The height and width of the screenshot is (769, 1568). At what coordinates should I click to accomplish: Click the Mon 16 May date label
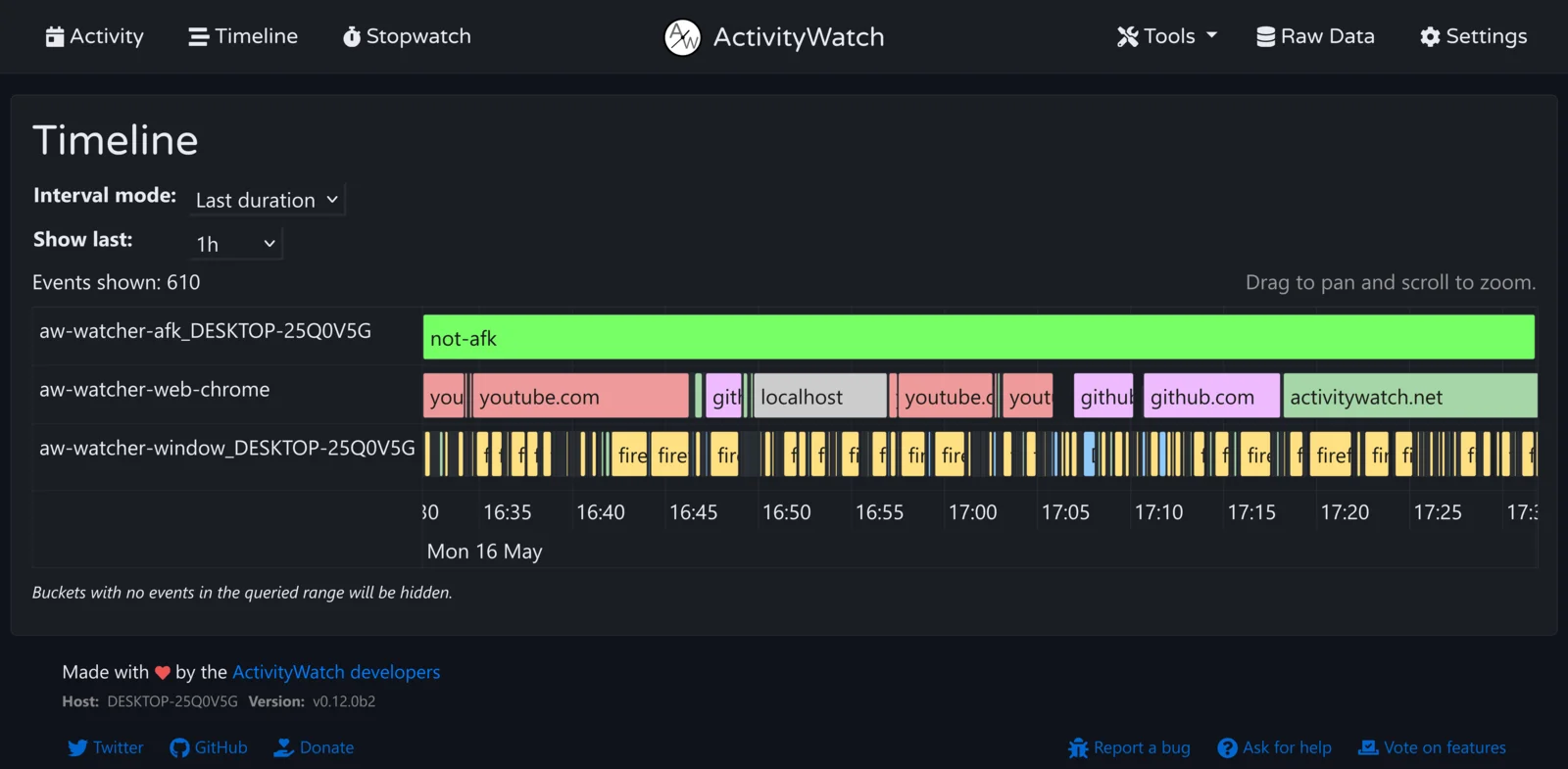click(485, 552)
